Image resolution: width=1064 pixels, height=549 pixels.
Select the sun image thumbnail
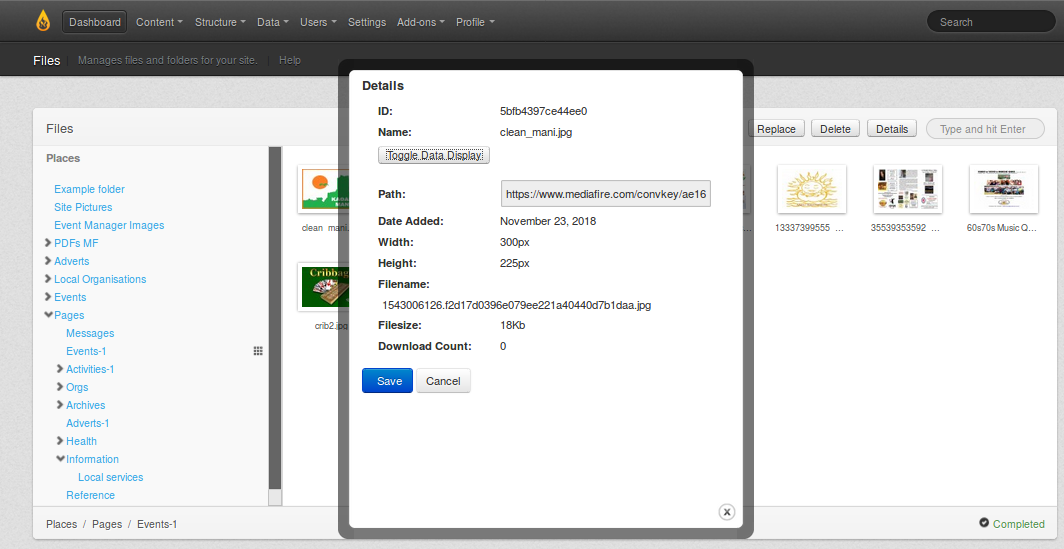pos(811,189)
